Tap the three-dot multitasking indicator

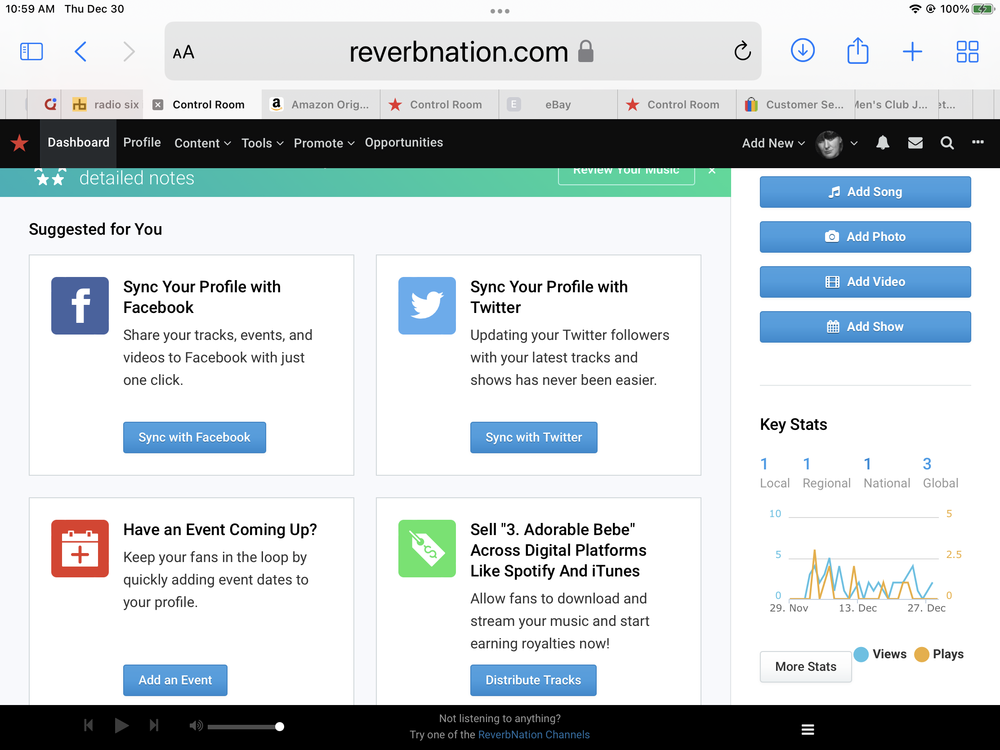[500, 11]
